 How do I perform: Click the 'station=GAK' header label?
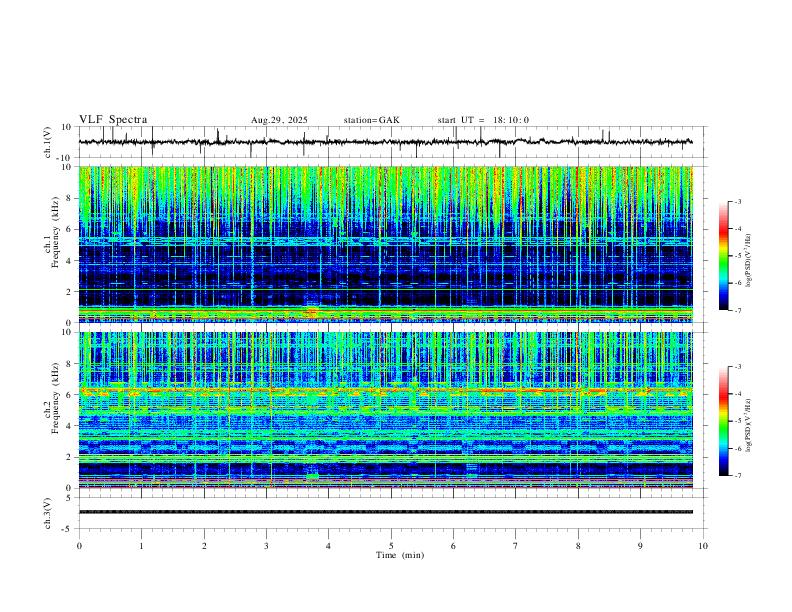[372, 120]
